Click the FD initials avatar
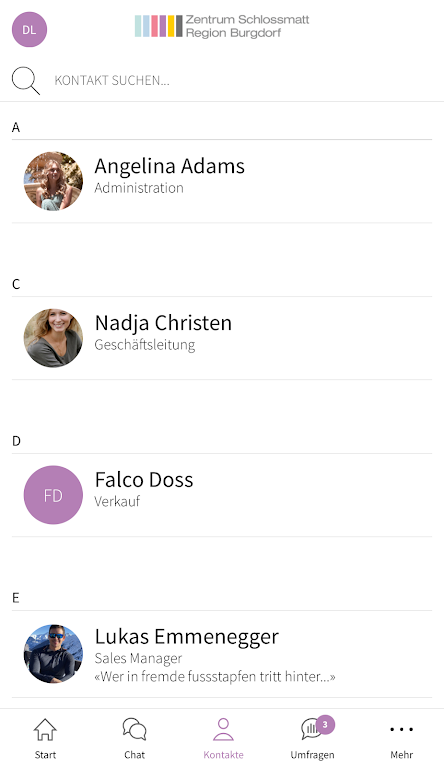The height and width of the screenshot is (768, 444). (53, 495)
